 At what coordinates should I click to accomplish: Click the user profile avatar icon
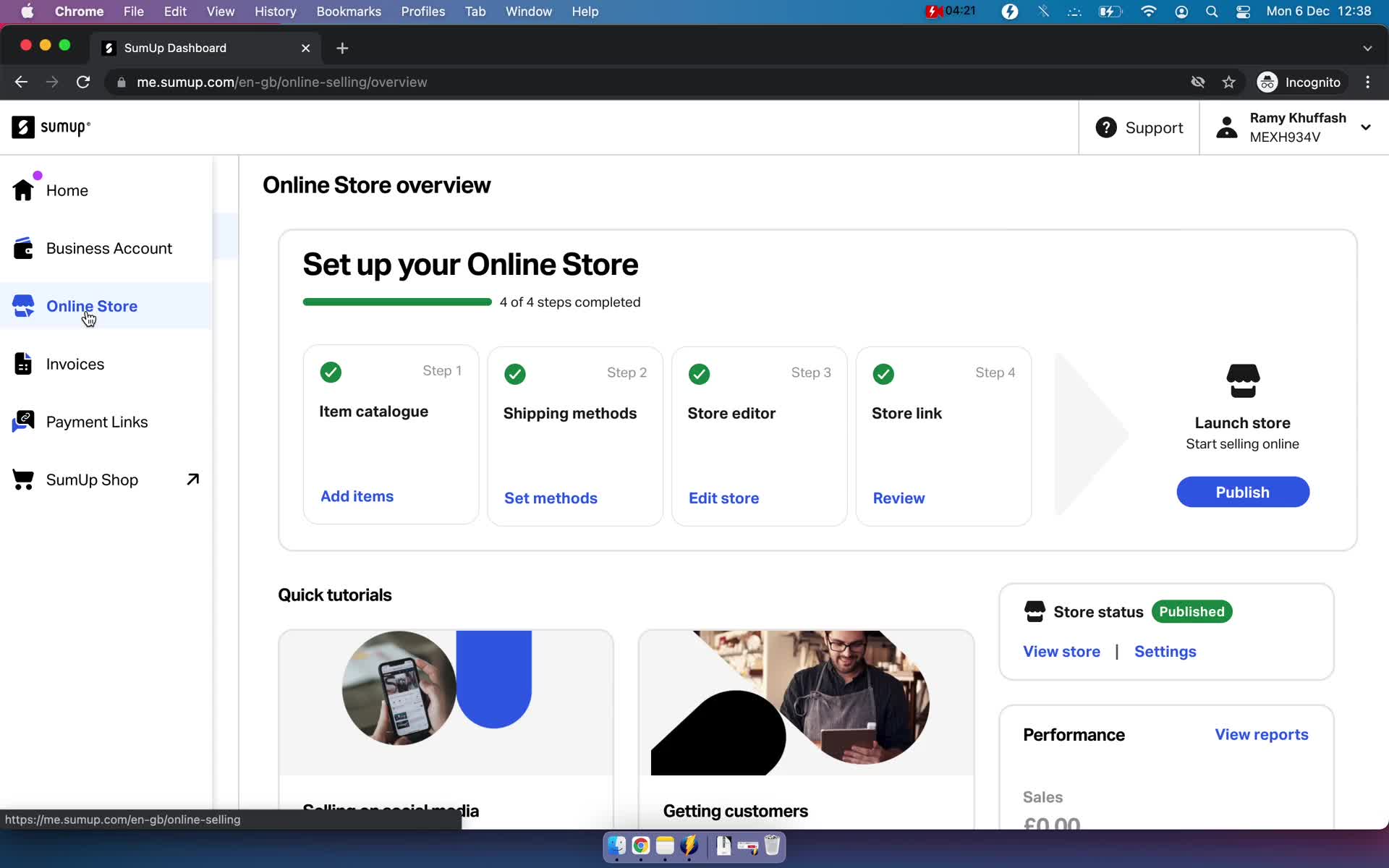(x=1227, y=127)
